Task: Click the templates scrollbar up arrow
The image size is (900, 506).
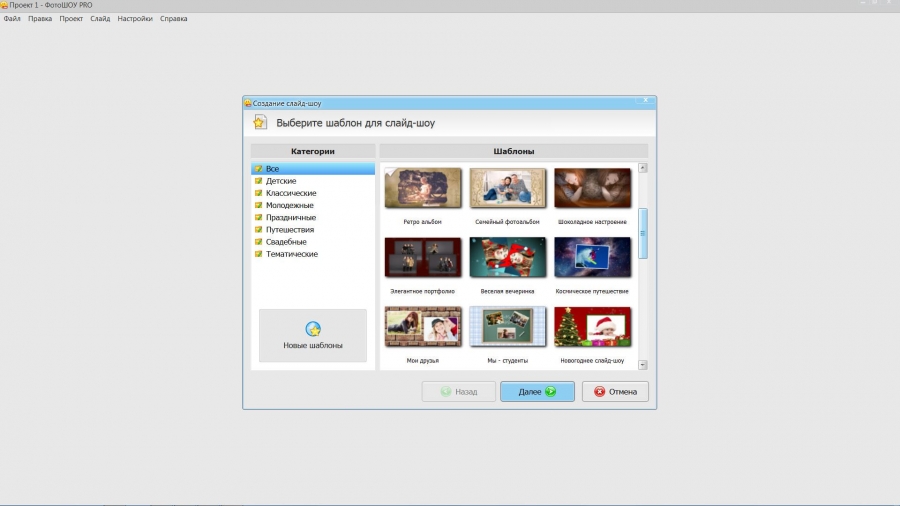Action: [643, 168]
